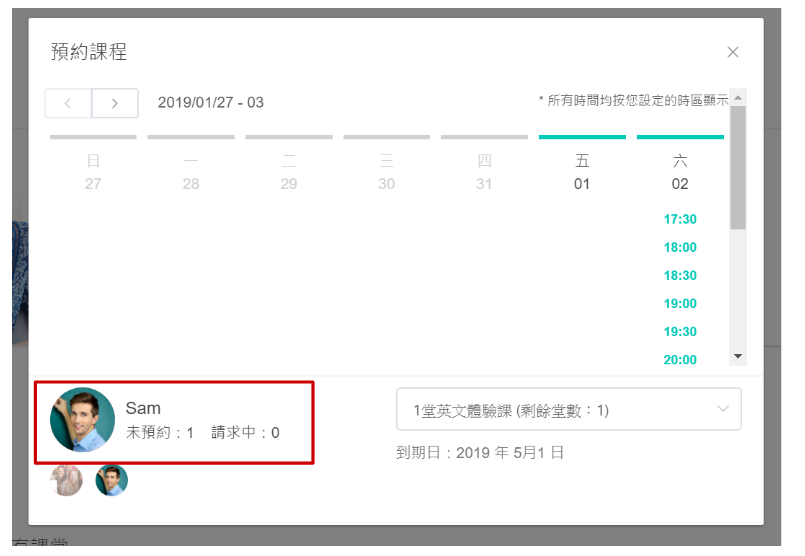Expand course list using the chevron arrow

coord(723,409)
